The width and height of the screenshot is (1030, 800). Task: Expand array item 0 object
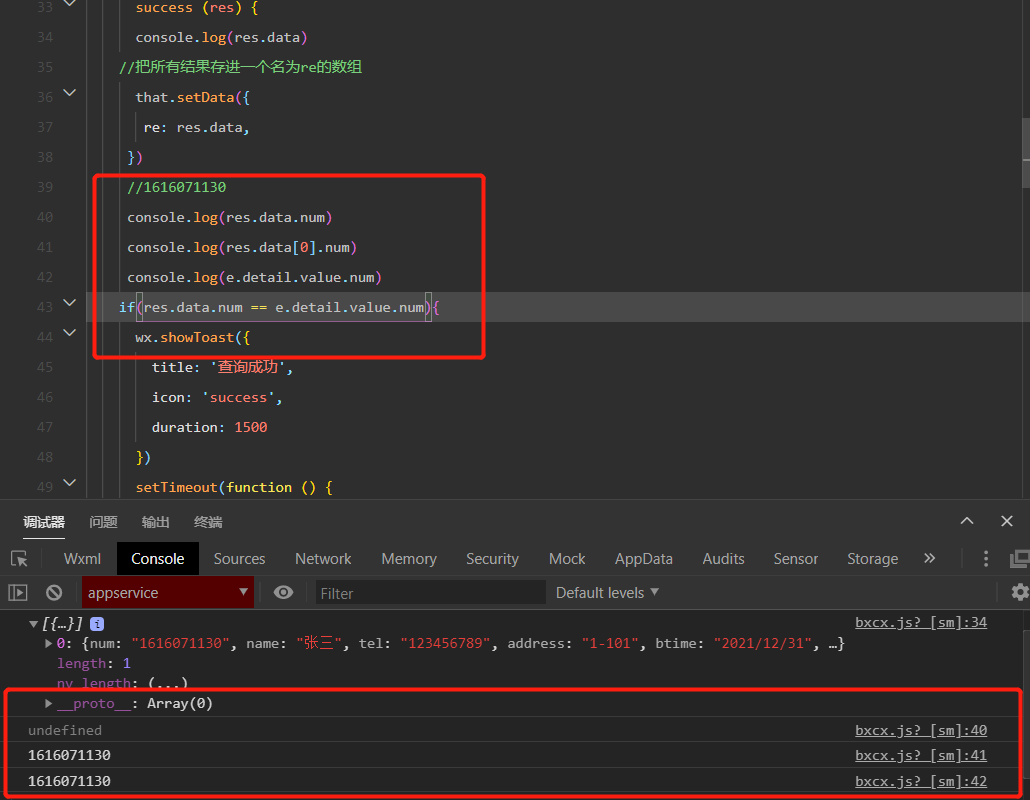(x=48, y=643)
